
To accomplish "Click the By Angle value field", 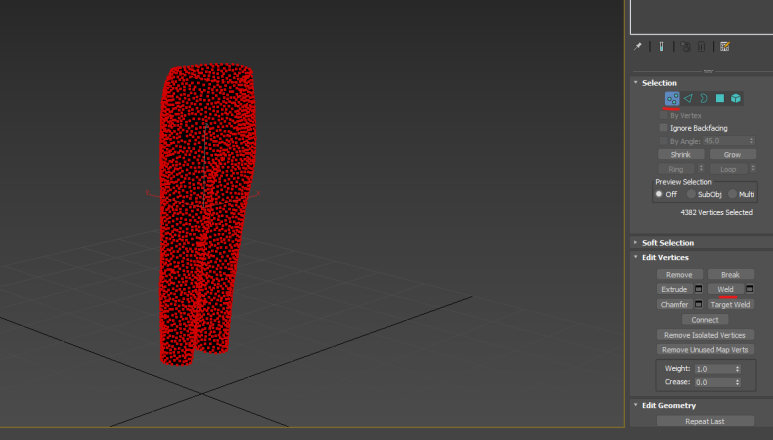I will (x=726, y=141).
